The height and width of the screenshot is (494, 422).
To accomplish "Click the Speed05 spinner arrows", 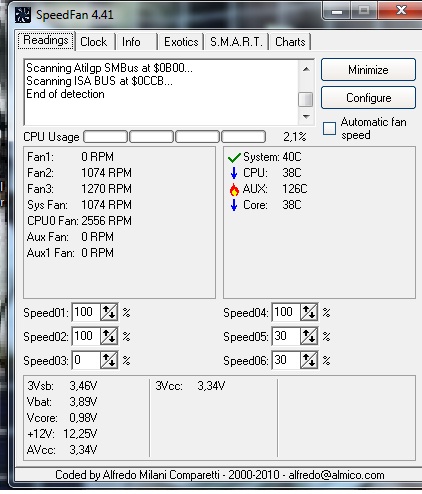I will pyautogui.click(x=309, y=336).
